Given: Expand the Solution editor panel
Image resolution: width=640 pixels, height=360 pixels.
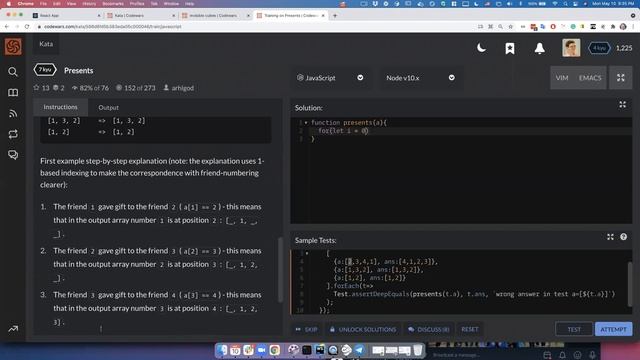Looking at the screenshot, I should point(622,104).
